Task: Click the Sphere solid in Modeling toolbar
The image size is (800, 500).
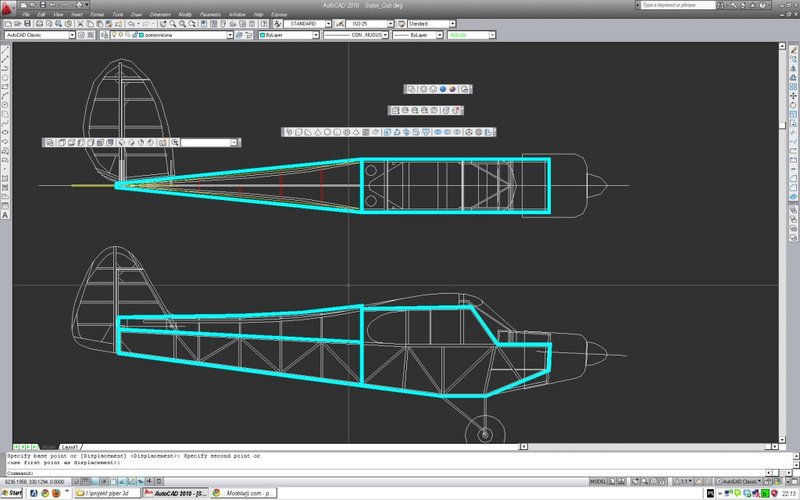Action: (x=327, y=132)
